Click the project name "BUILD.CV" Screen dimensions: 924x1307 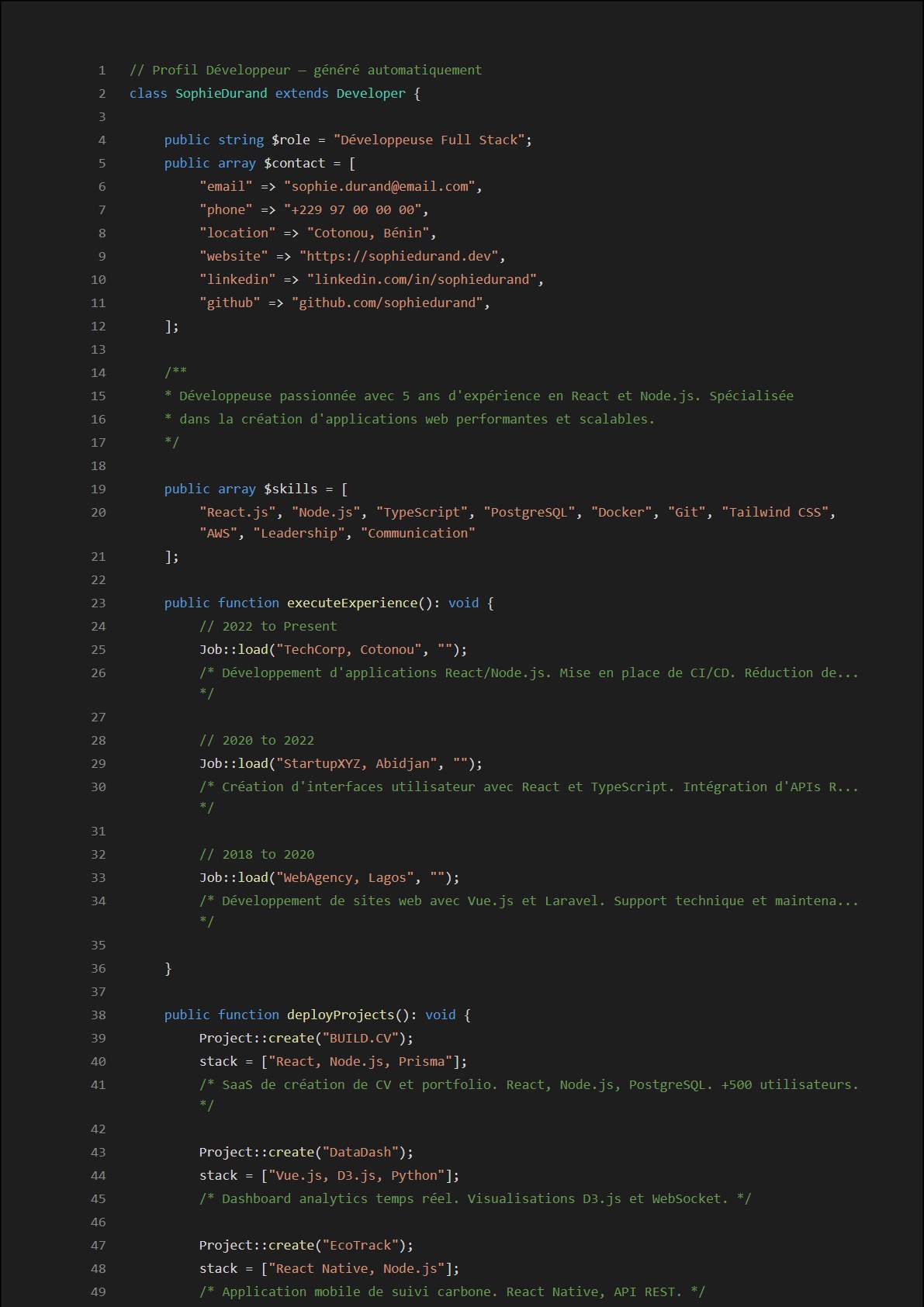tap(361, 1038)
